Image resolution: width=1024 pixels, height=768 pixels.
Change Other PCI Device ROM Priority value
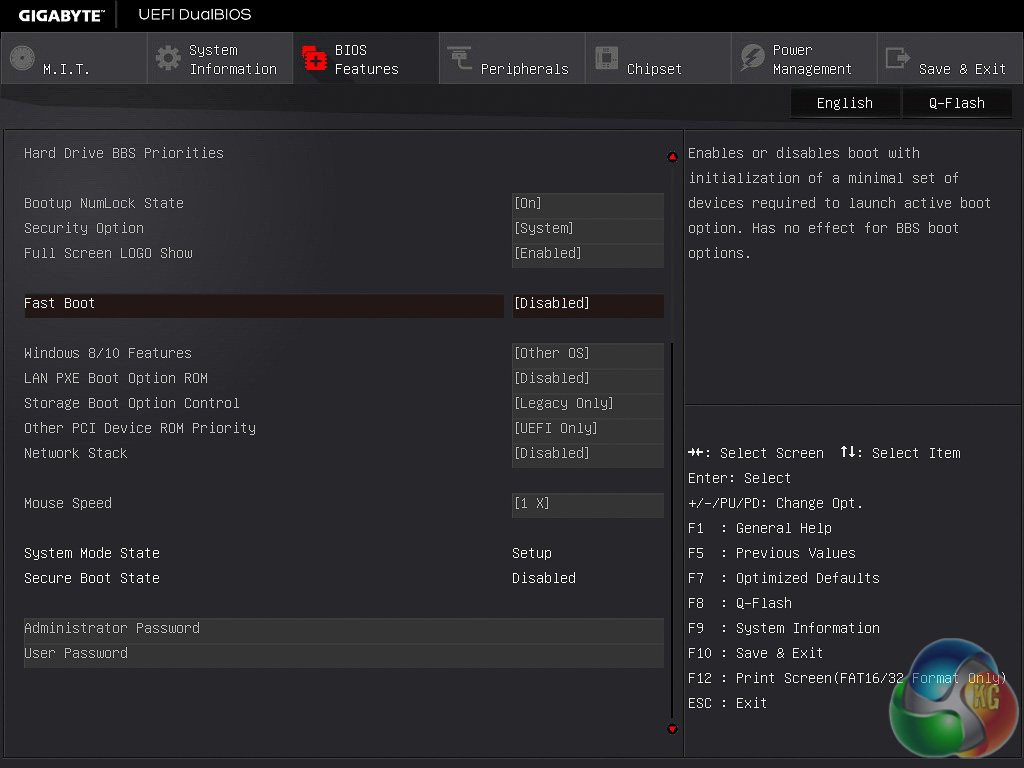(587, 429)
